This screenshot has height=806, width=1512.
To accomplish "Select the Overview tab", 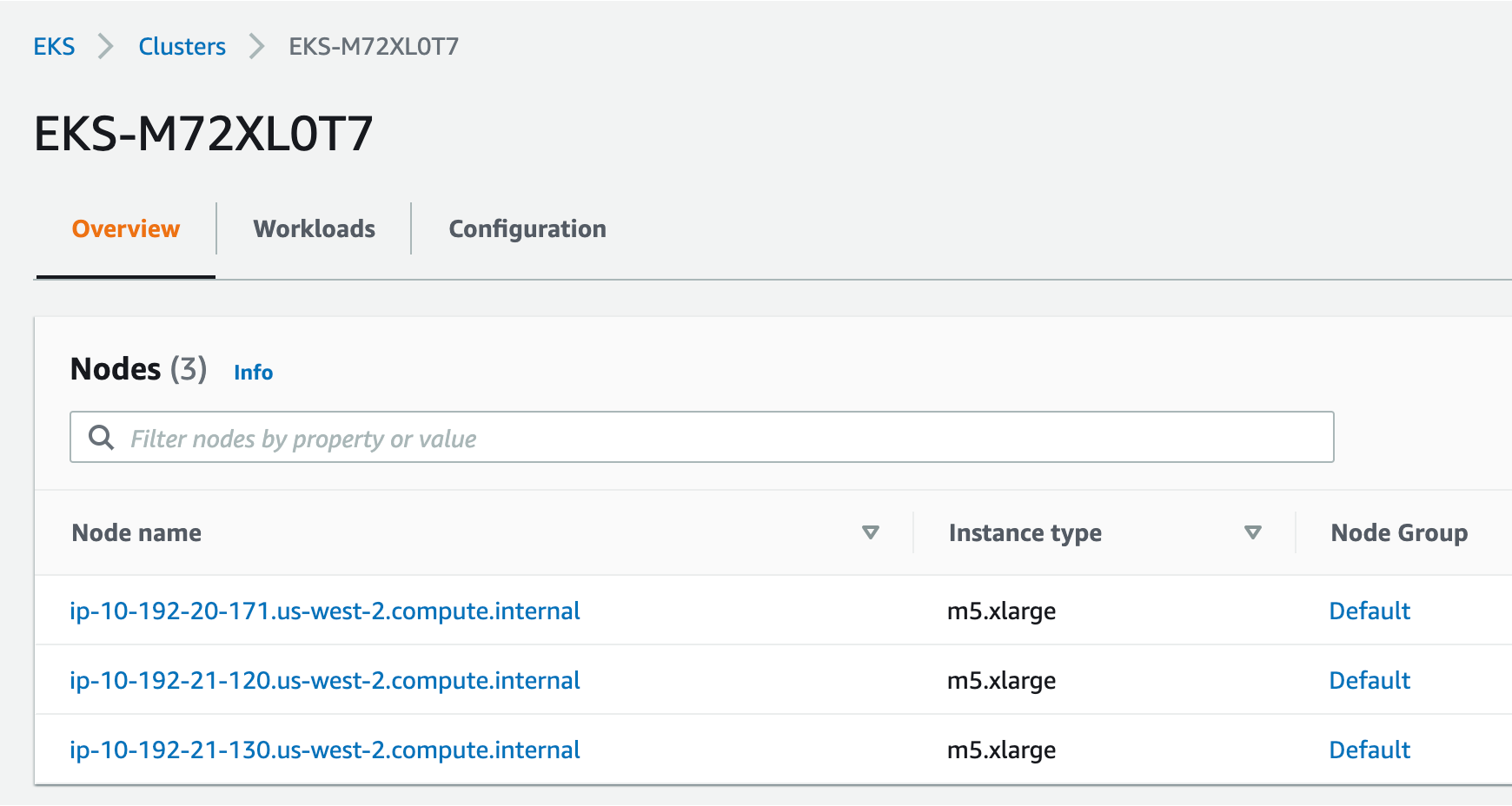I will (x=126, y=229).
